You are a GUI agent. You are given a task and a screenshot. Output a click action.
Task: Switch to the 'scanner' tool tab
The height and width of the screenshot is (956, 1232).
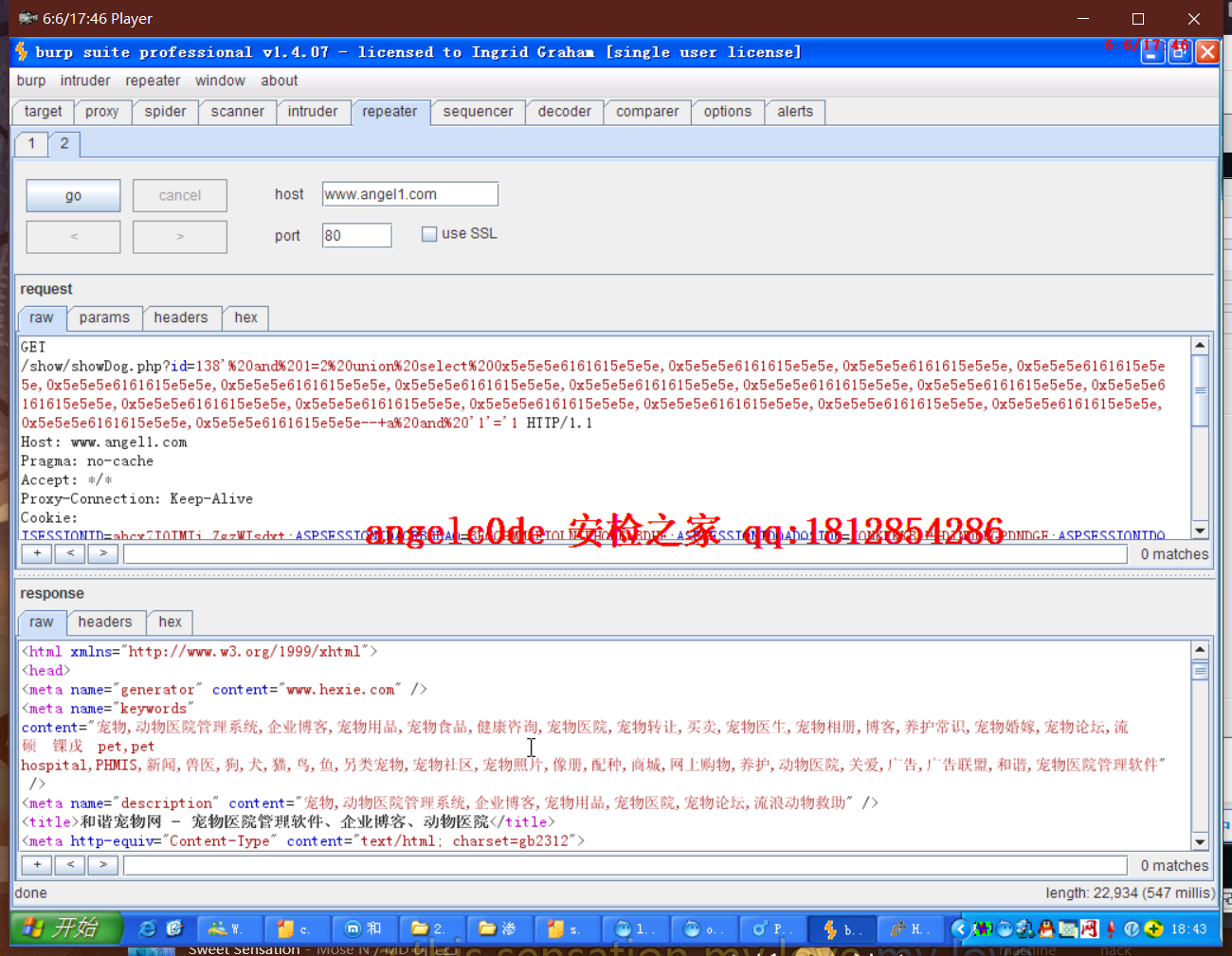237,112
